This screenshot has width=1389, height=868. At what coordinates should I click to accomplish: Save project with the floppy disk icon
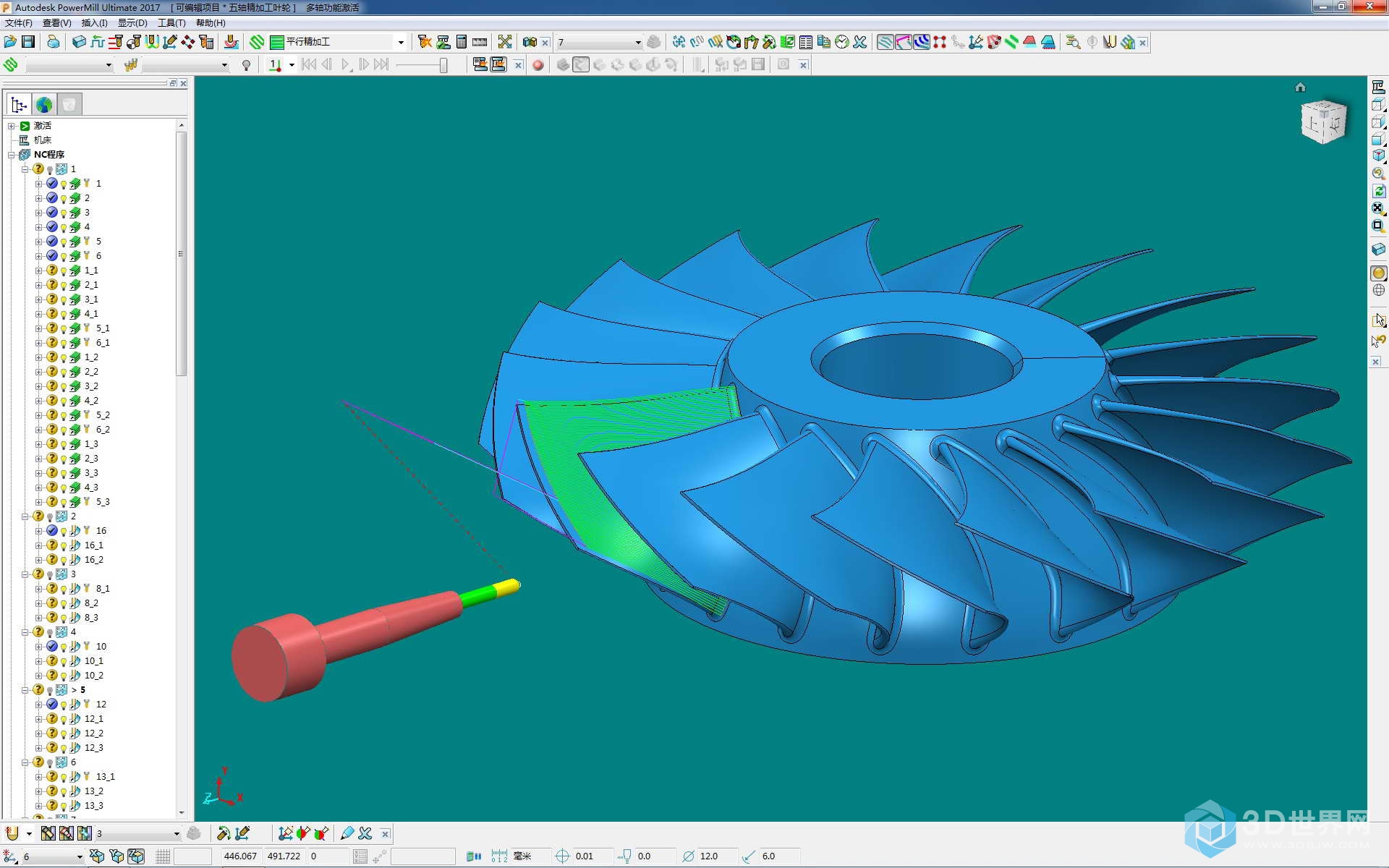point(28,42)
